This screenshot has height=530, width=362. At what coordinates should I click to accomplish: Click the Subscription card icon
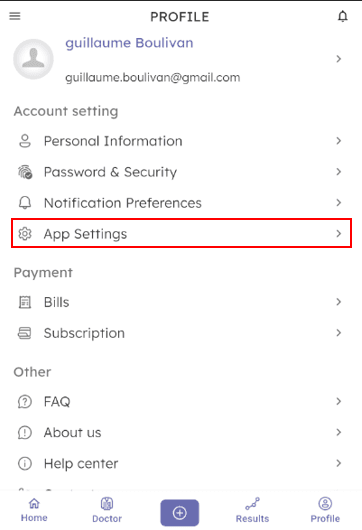point(25,333)
